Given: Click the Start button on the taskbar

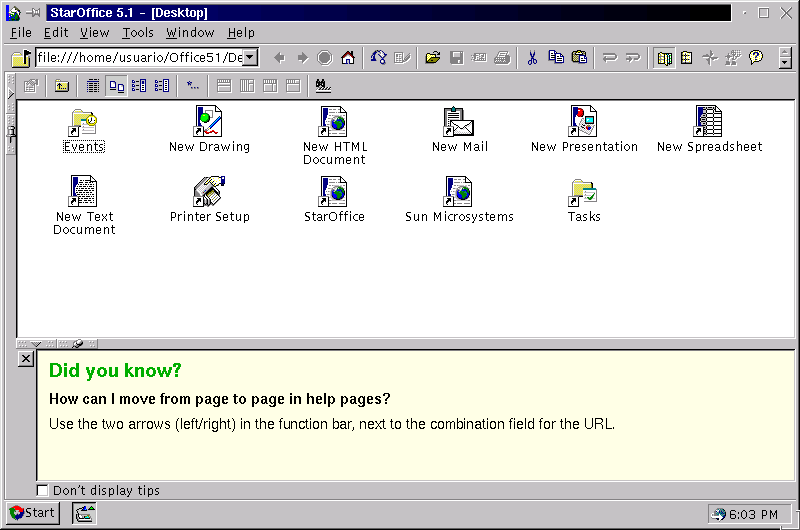Looking at the screenshot, I should [32, 513].
